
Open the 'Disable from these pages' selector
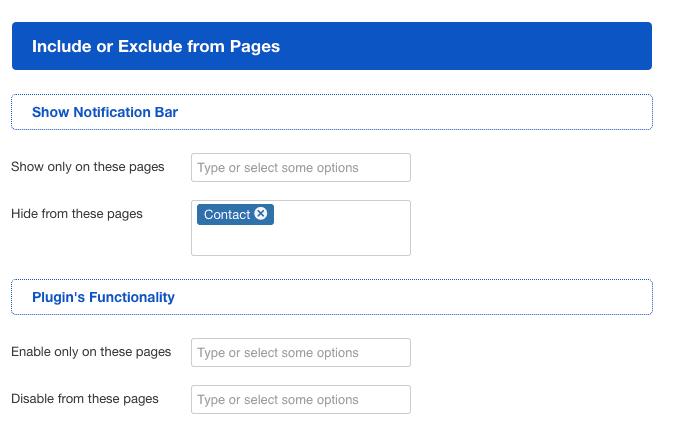300,399
